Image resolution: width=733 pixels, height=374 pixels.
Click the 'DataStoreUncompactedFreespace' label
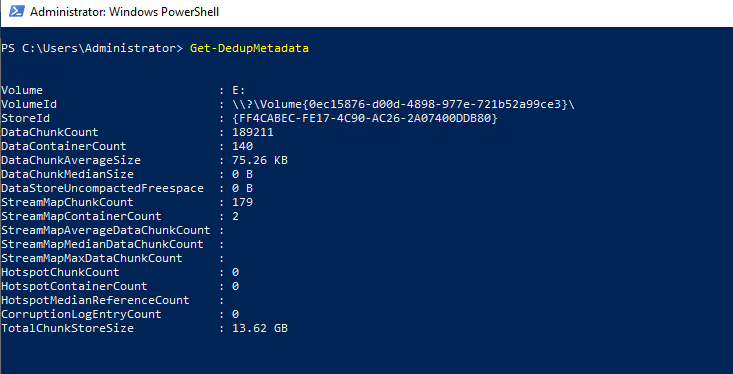click(102, 188)
